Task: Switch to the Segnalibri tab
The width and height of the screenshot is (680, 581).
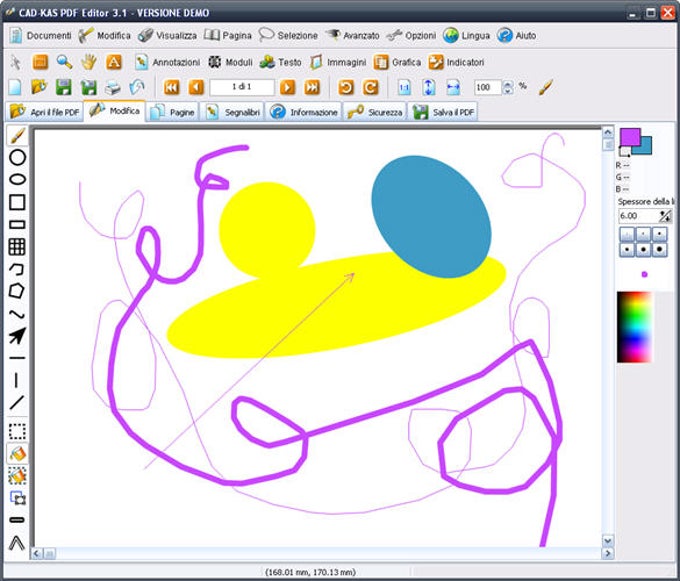Action: pos(232,112)
